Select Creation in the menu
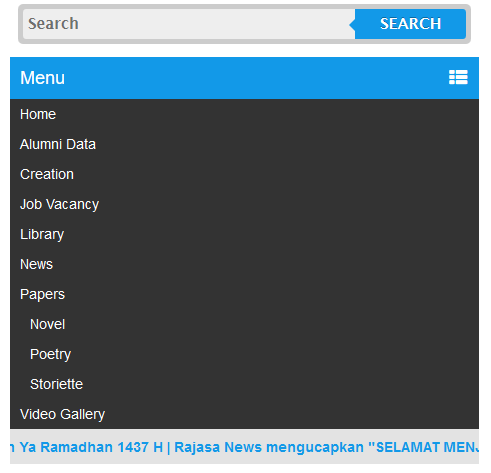Viewport: 491px width, 473px height. 244,174
